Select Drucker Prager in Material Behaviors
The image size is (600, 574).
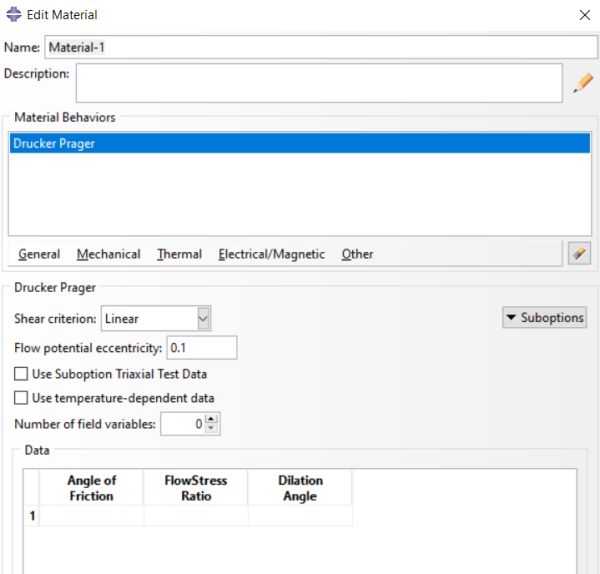[298, 143]
